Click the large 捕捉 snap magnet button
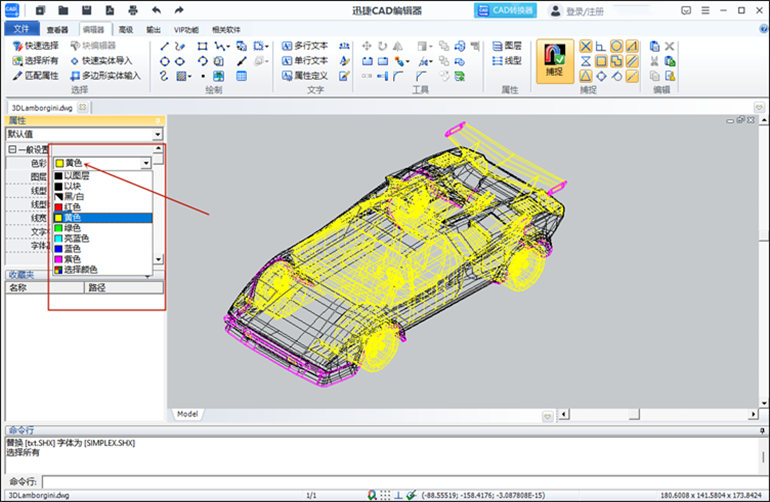 point(554,61)
